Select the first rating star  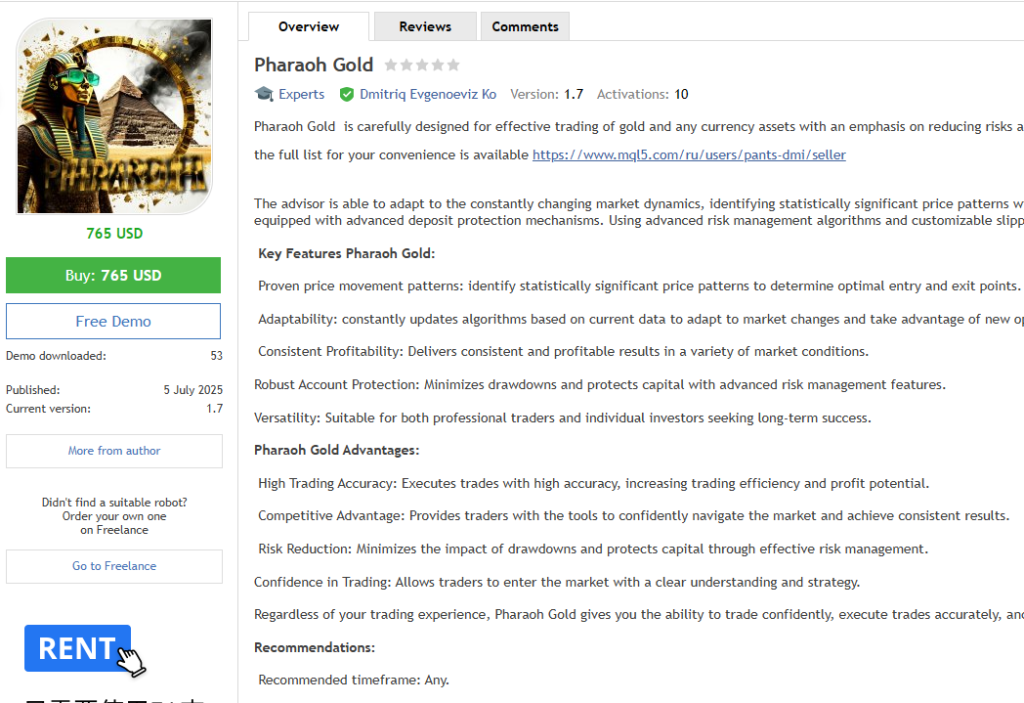tap(391, 65)
